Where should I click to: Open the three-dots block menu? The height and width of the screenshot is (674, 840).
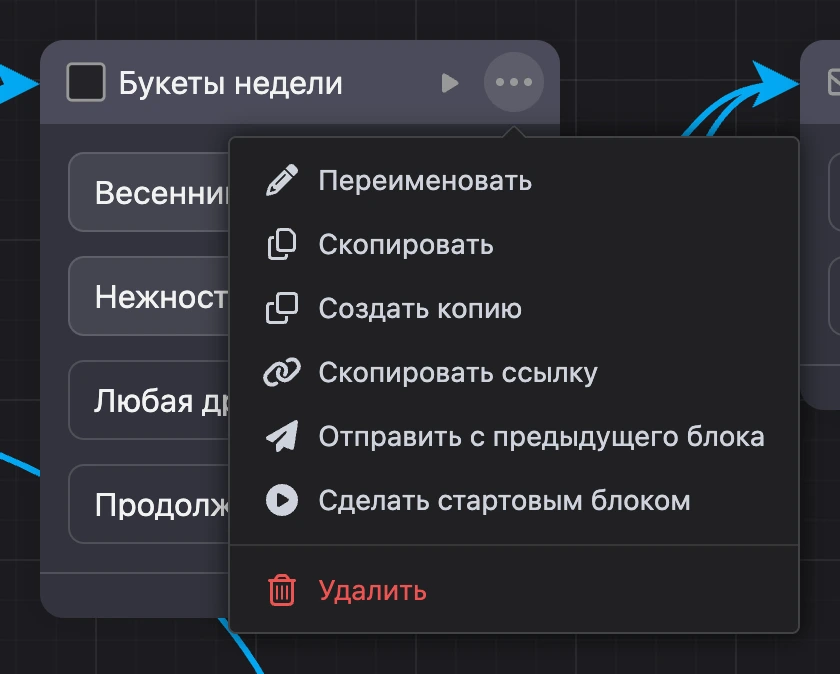pos(514,82)
